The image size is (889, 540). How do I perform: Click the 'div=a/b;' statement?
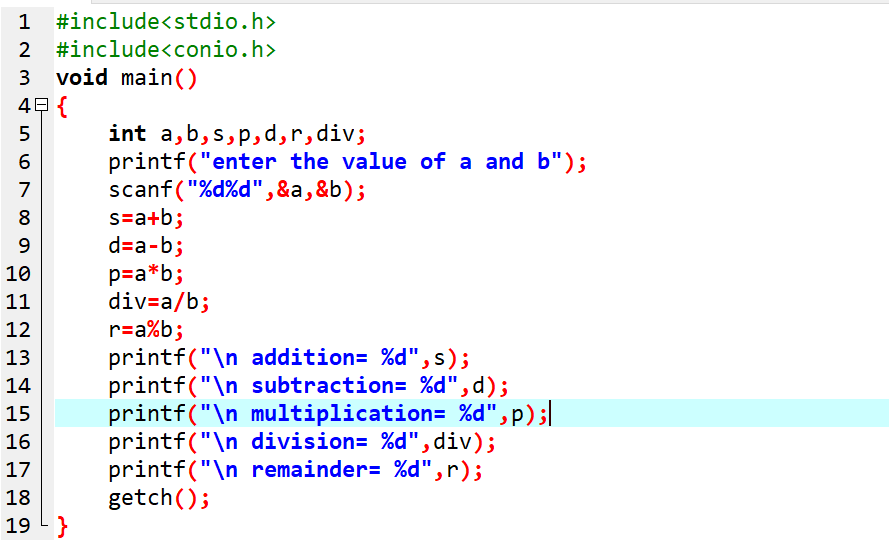click(x=159, y=302)
